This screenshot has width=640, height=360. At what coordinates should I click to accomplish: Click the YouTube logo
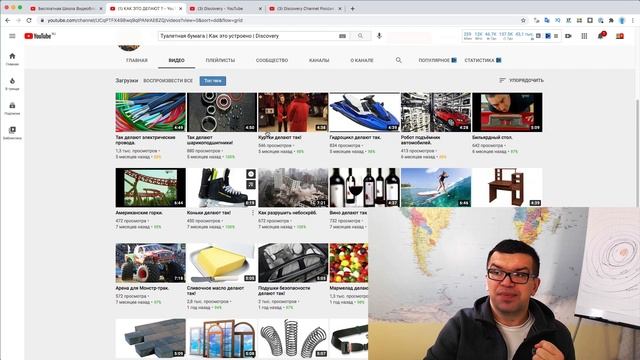[38, 36]
